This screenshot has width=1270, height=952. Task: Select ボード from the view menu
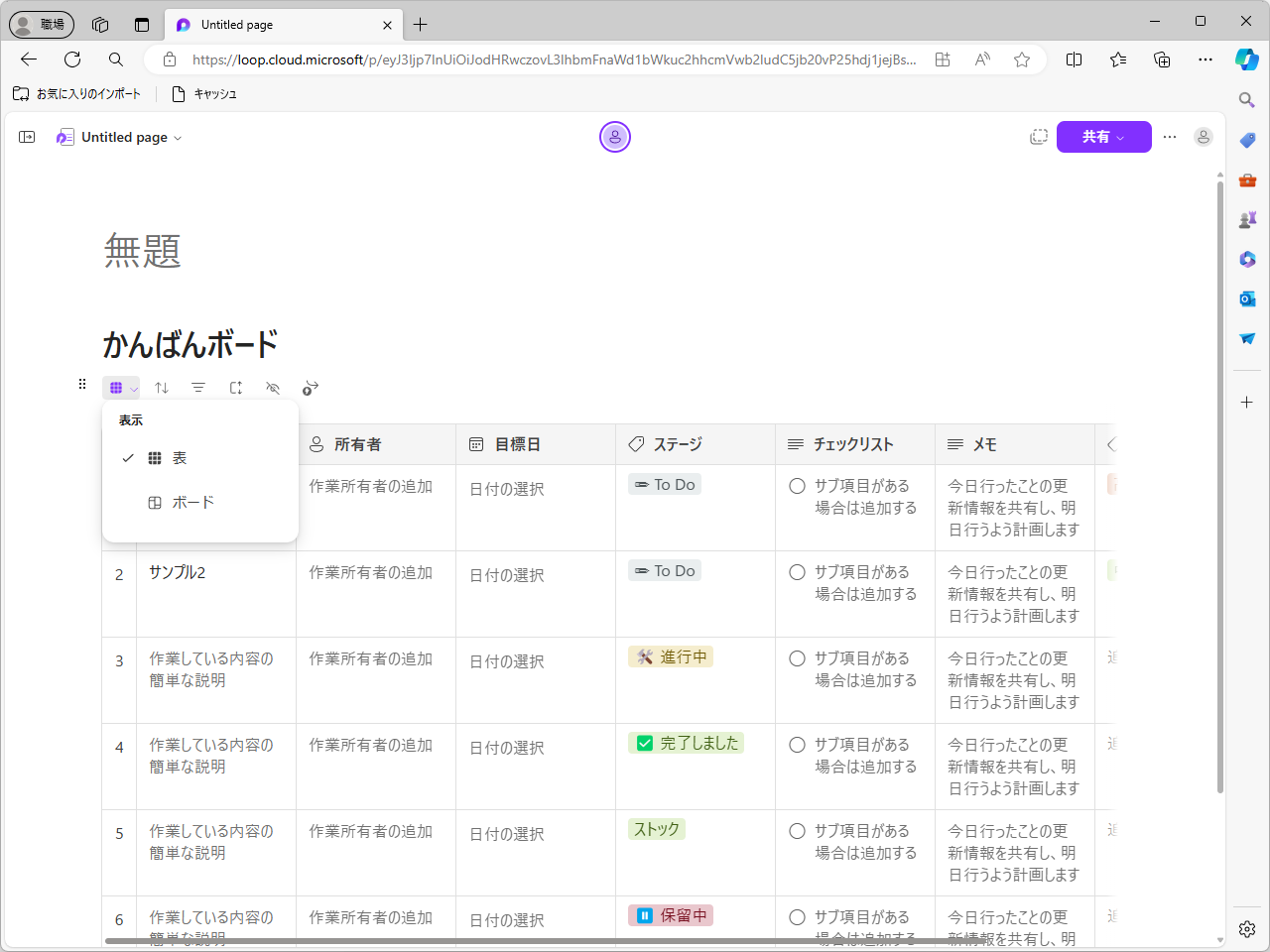[191, 502]
